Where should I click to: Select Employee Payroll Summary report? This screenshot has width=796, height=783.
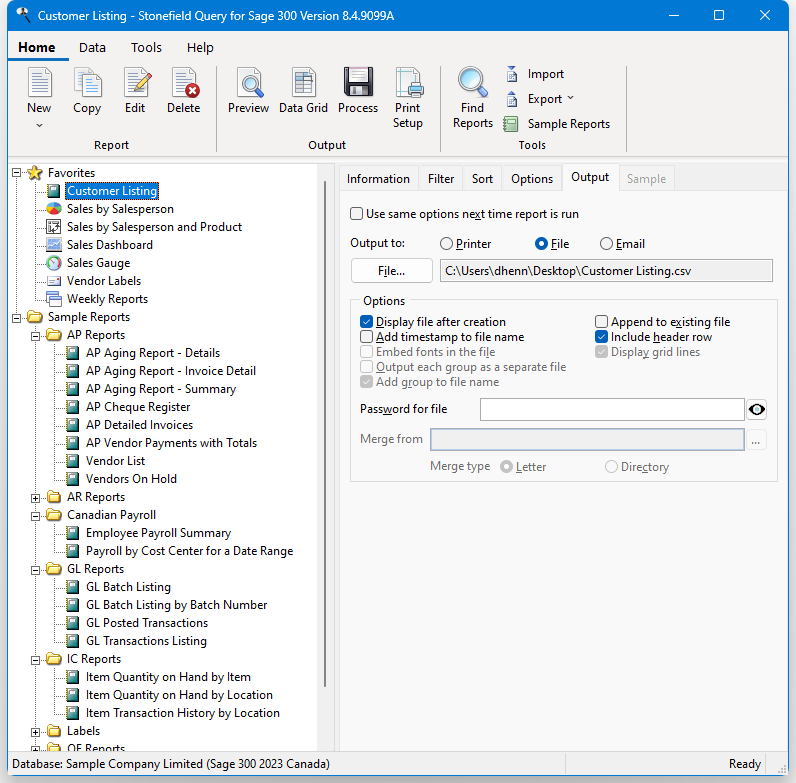coord(158,533)
